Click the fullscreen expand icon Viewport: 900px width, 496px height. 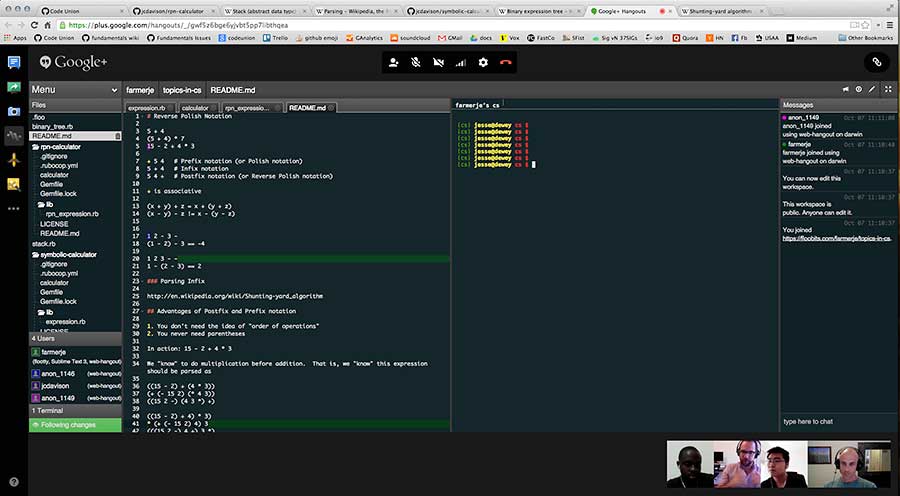click(887, 89)
